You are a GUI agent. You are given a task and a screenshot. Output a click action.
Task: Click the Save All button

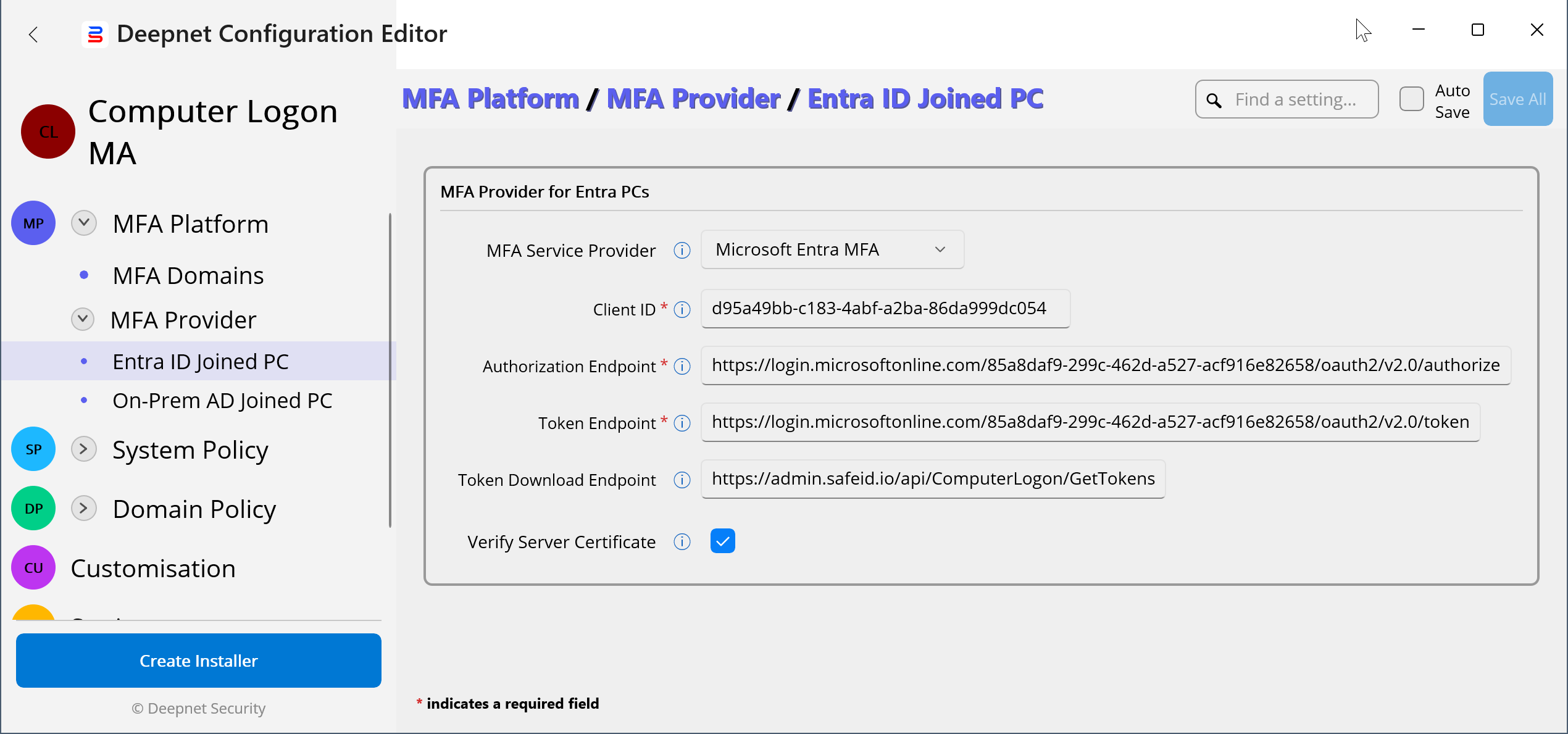click(x=1517, y=99)
